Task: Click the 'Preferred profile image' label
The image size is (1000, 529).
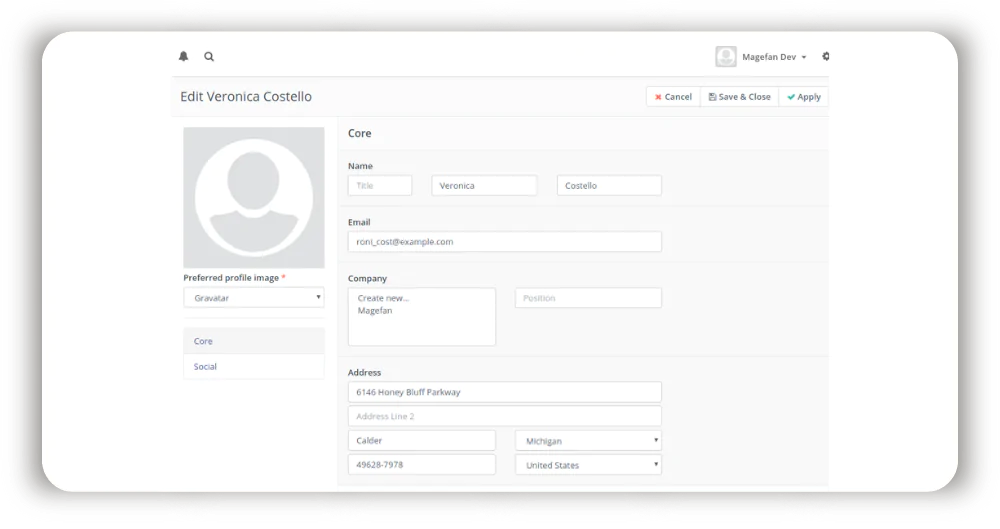Action: click(231, 278)
